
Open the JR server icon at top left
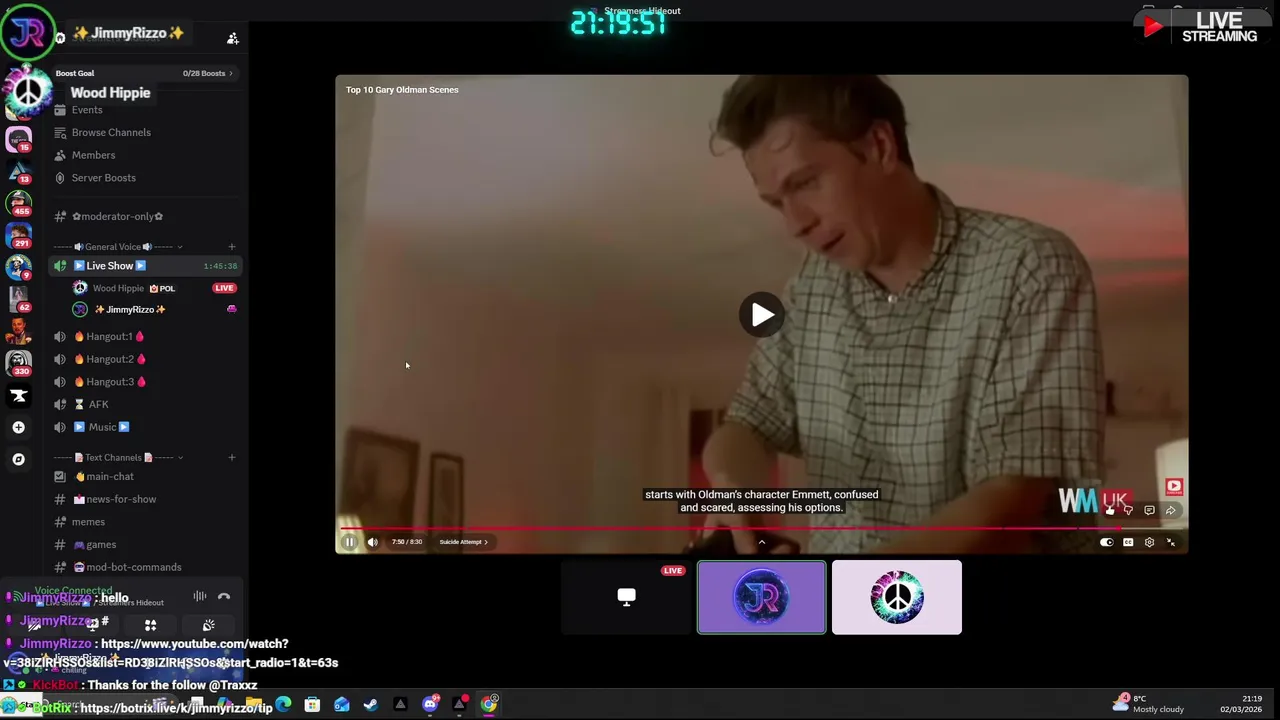(27, 32)
